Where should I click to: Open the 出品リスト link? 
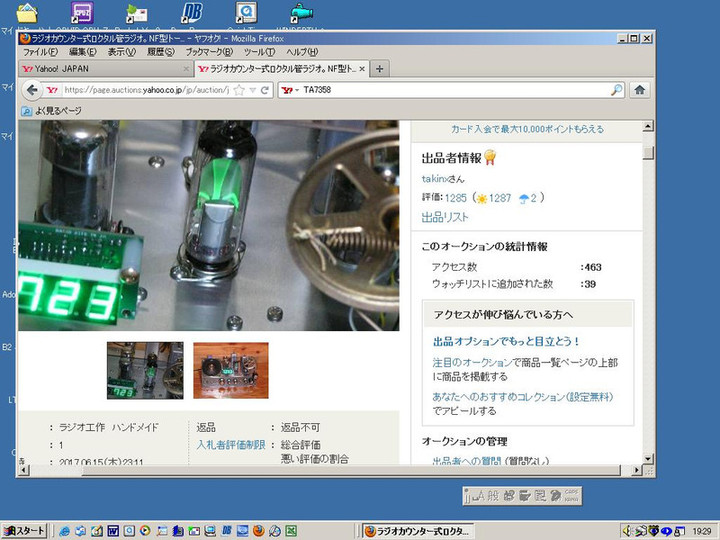(445, 217)
